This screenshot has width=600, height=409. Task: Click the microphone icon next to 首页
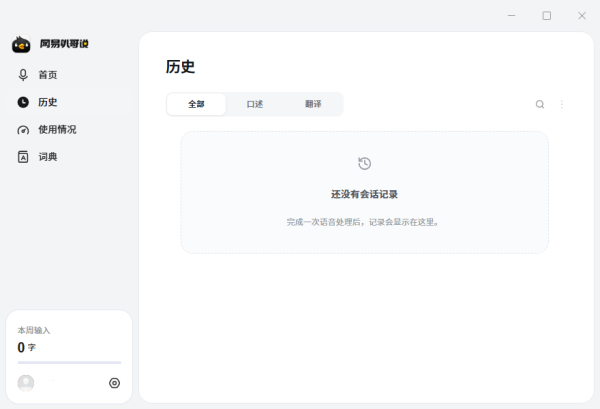pos(23,75)
